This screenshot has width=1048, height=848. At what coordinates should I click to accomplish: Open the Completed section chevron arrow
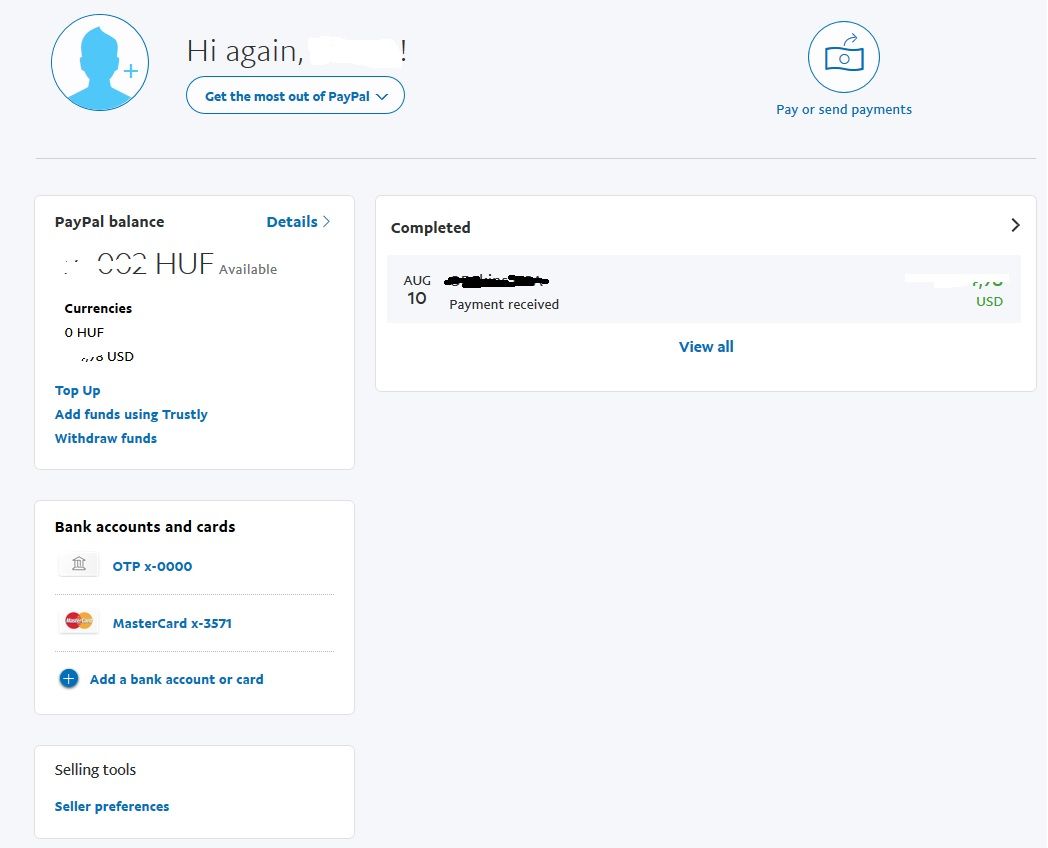1015,225
